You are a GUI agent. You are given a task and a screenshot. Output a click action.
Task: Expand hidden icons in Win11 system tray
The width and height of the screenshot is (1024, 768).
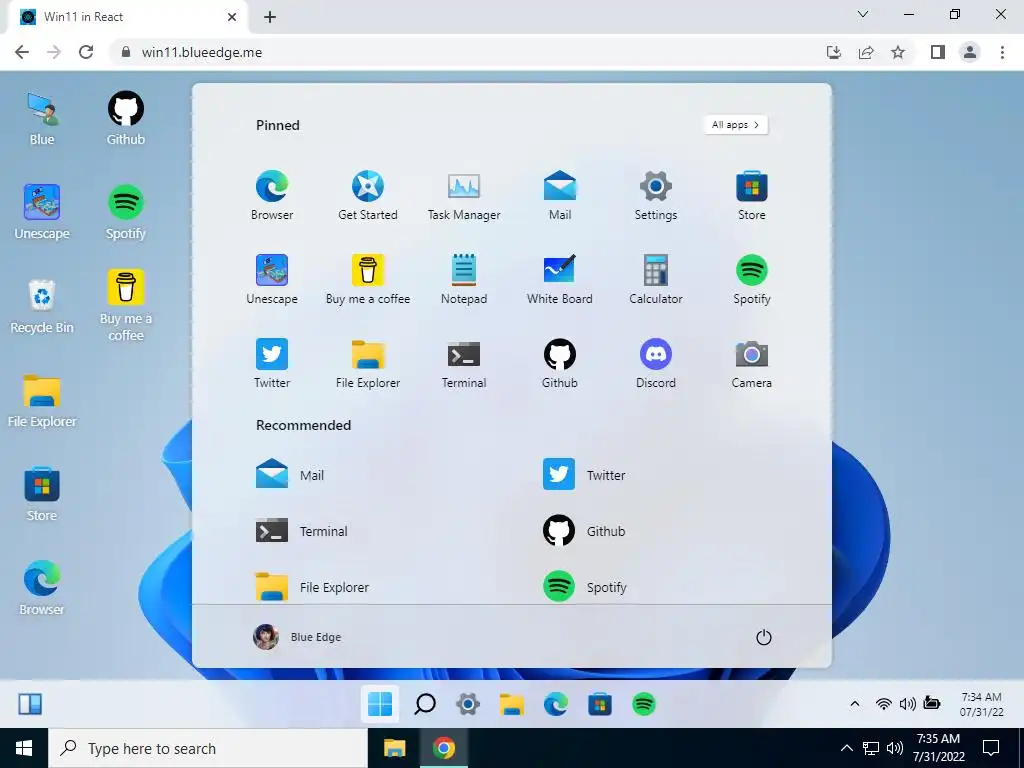(x=854, y=703)
